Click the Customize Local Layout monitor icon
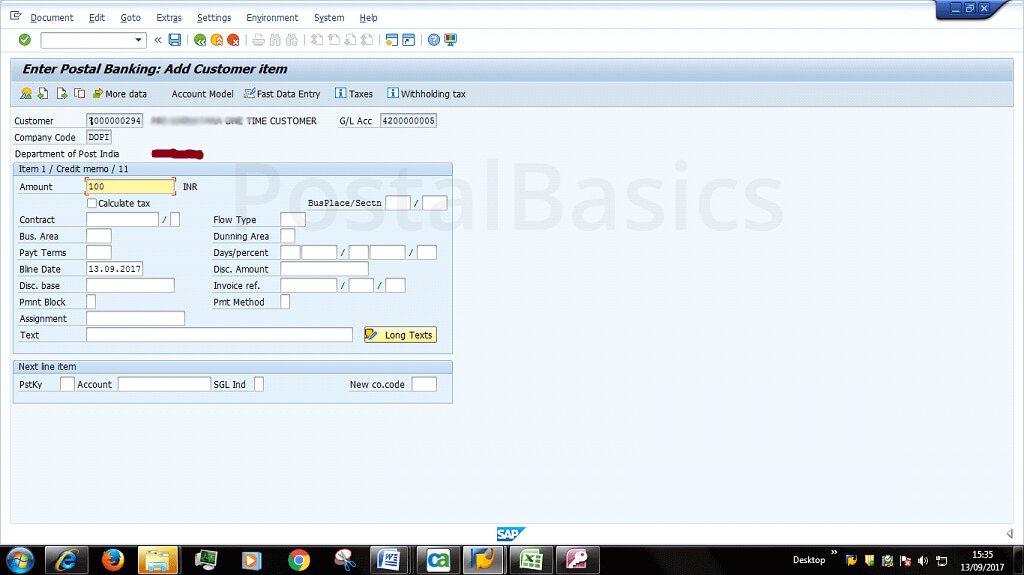1024x575 pixels. [x=450, y=40]
